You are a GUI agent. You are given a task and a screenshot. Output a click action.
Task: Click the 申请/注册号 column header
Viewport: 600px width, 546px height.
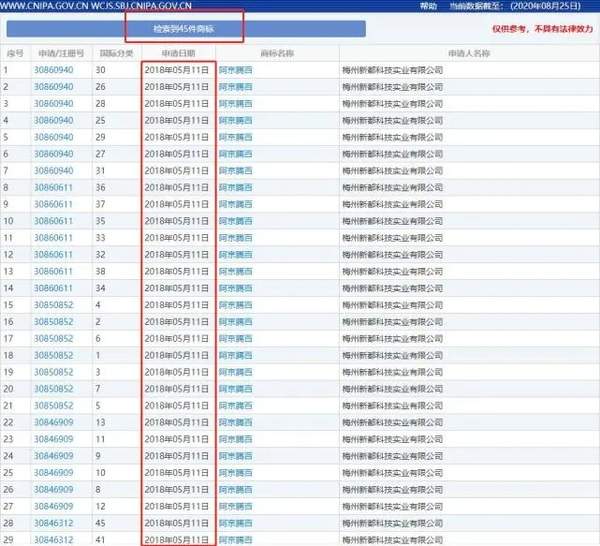click(x=60, y=52)
